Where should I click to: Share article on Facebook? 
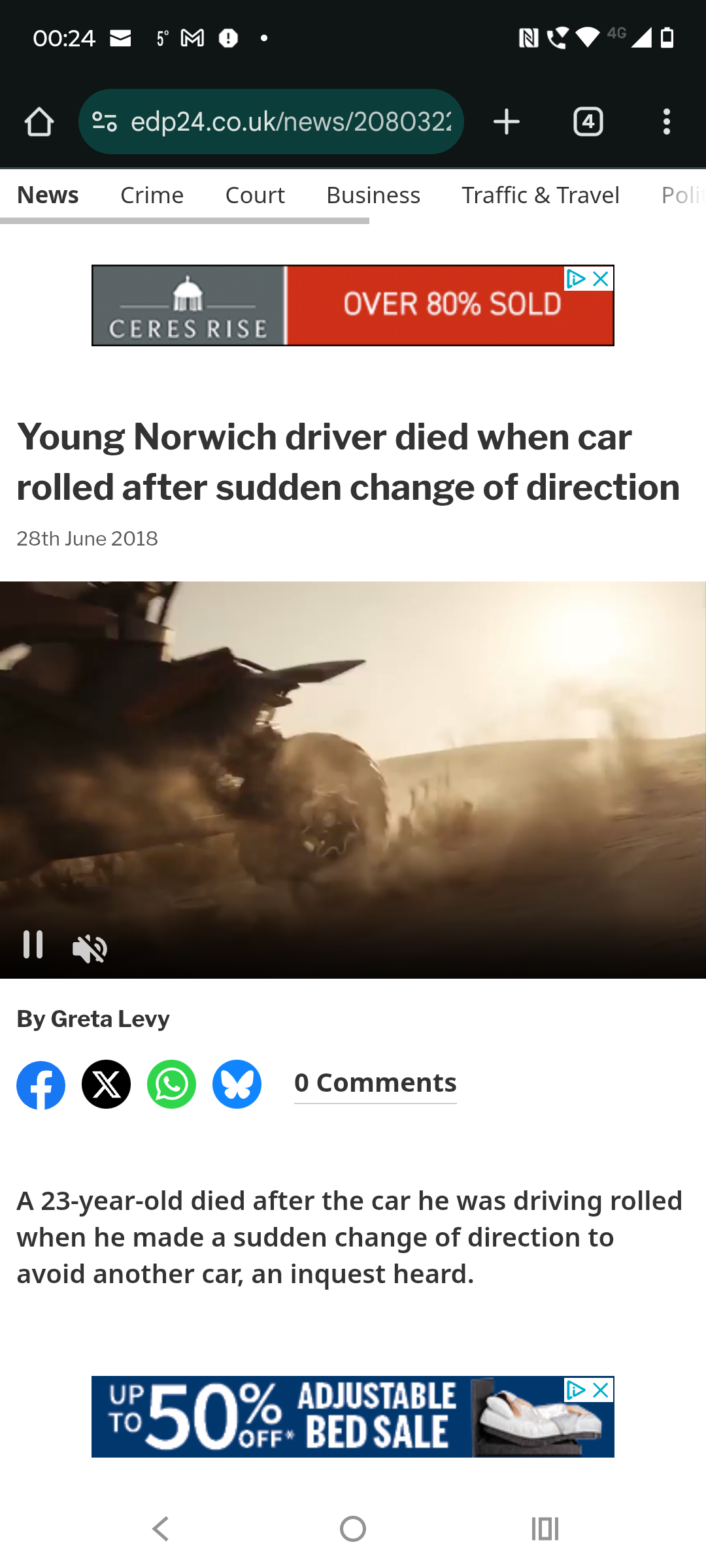[41, 1085]
